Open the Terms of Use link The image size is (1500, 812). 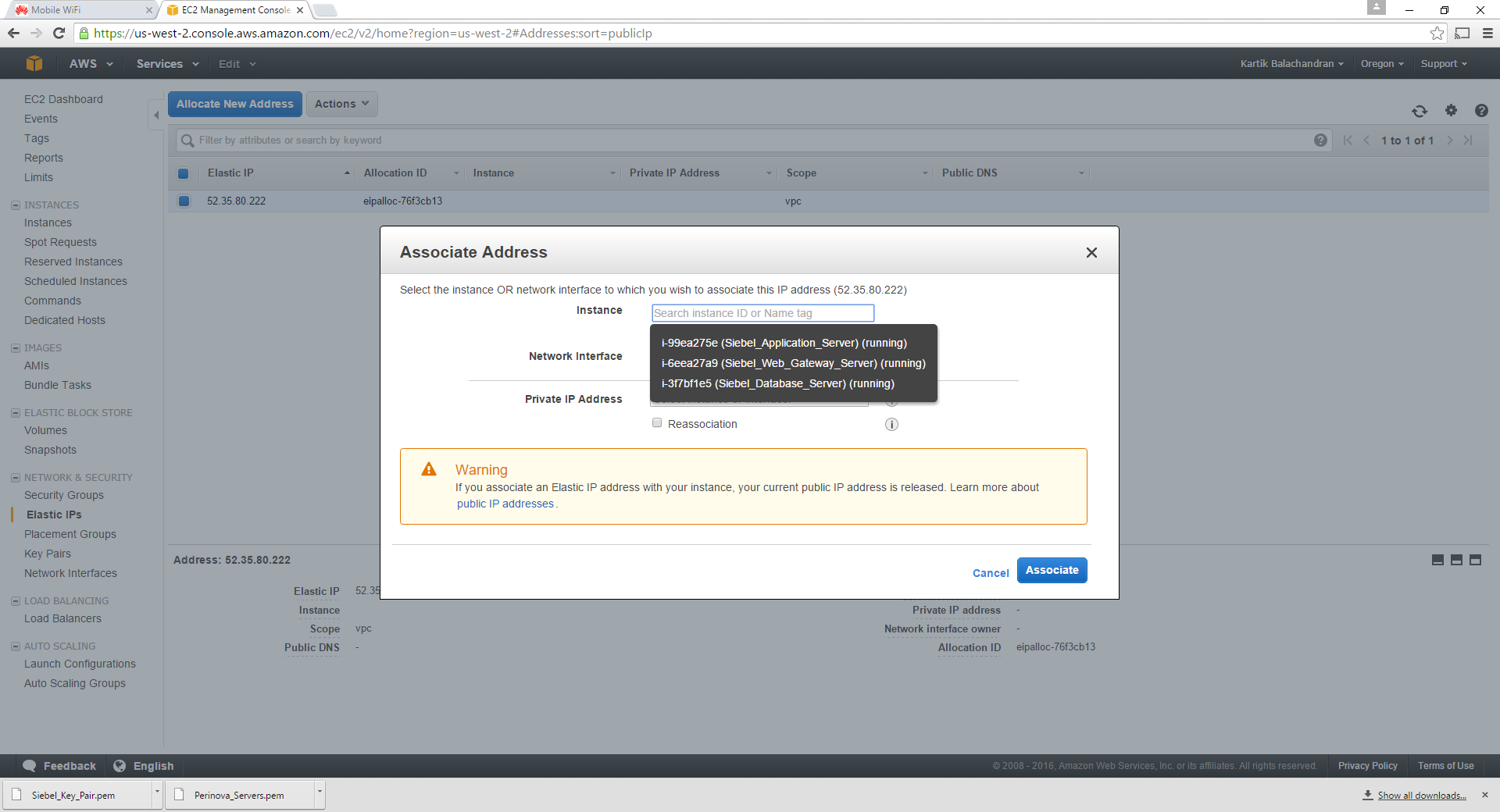click(1445, 766)
